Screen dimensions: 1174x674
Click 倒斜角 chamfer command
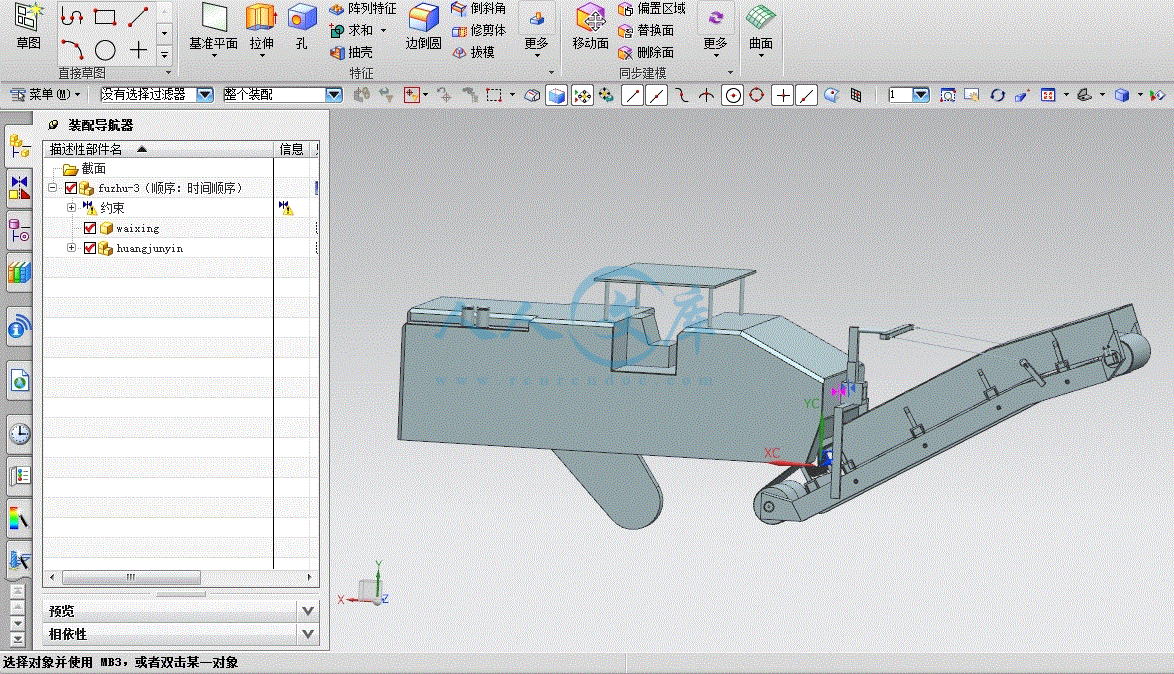click(x=478, y=9)
